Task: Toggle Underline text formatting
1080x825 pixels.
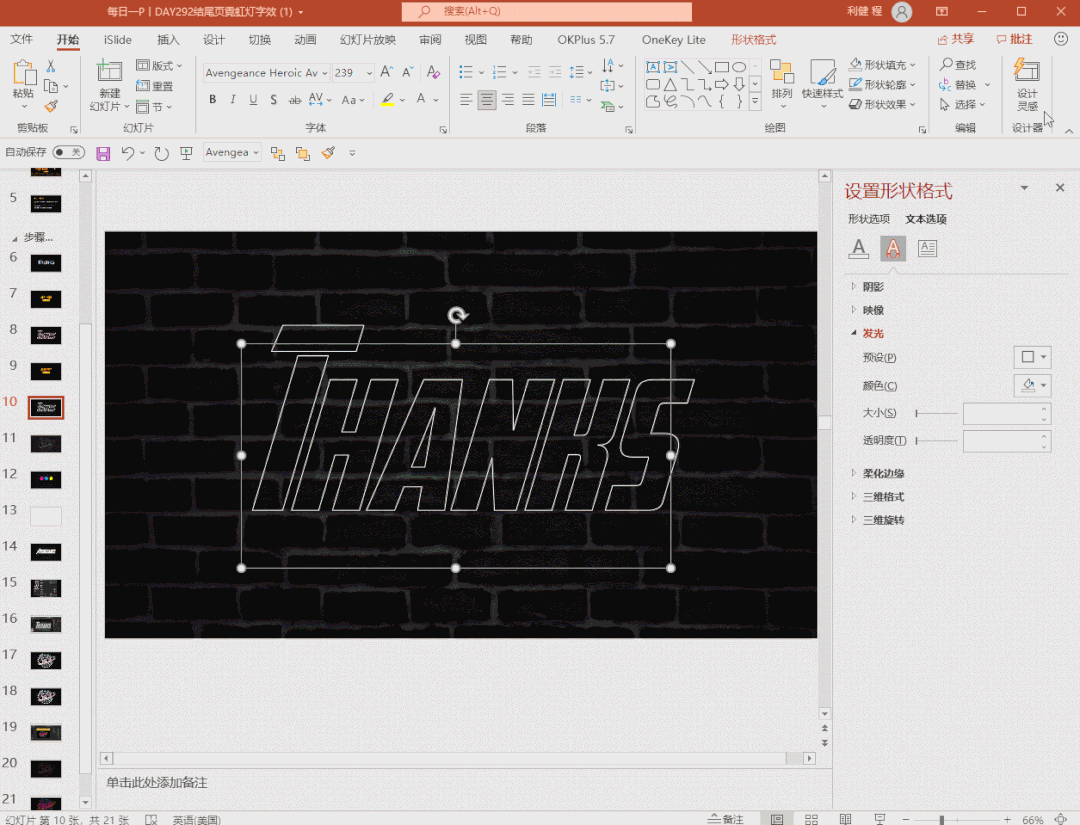Action: tap(253, 100)
